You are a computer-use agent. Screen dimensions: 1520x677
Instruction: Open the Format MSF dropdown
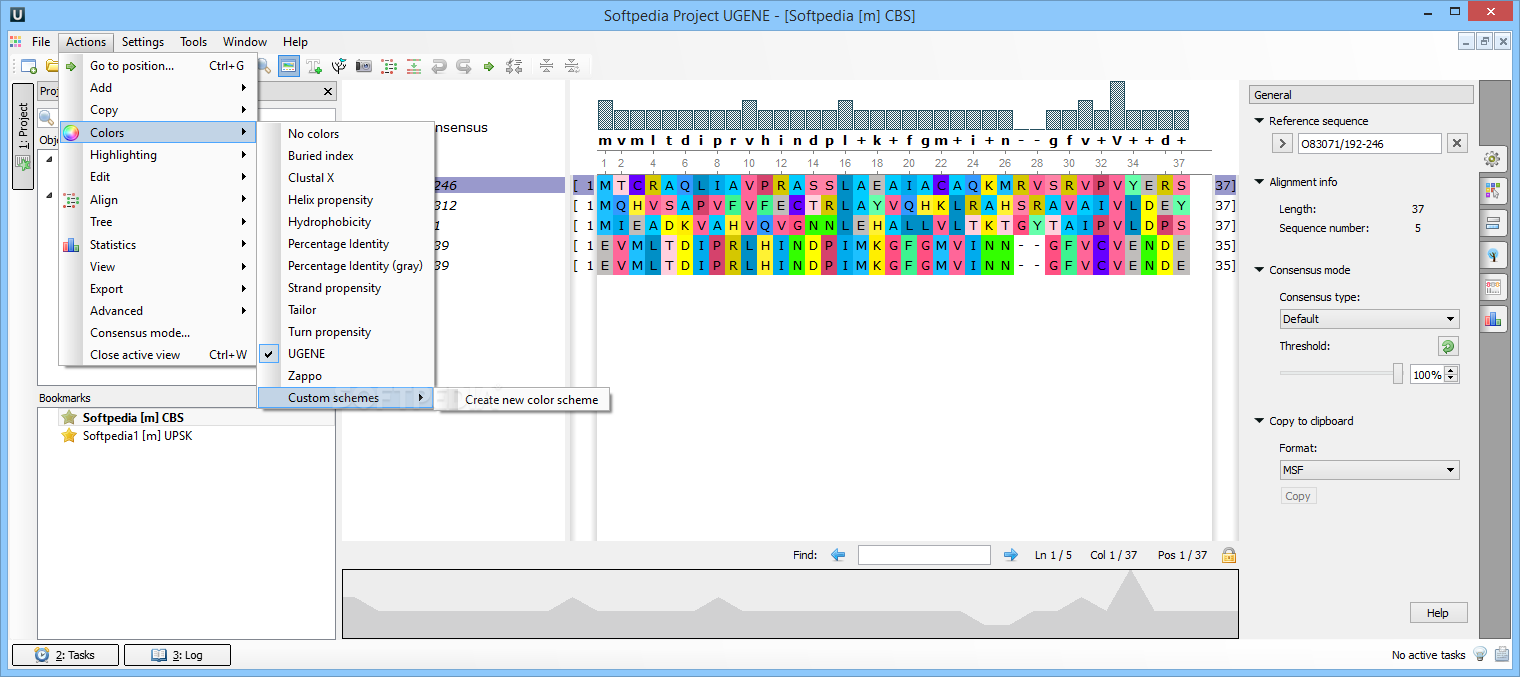point(1369,470)
